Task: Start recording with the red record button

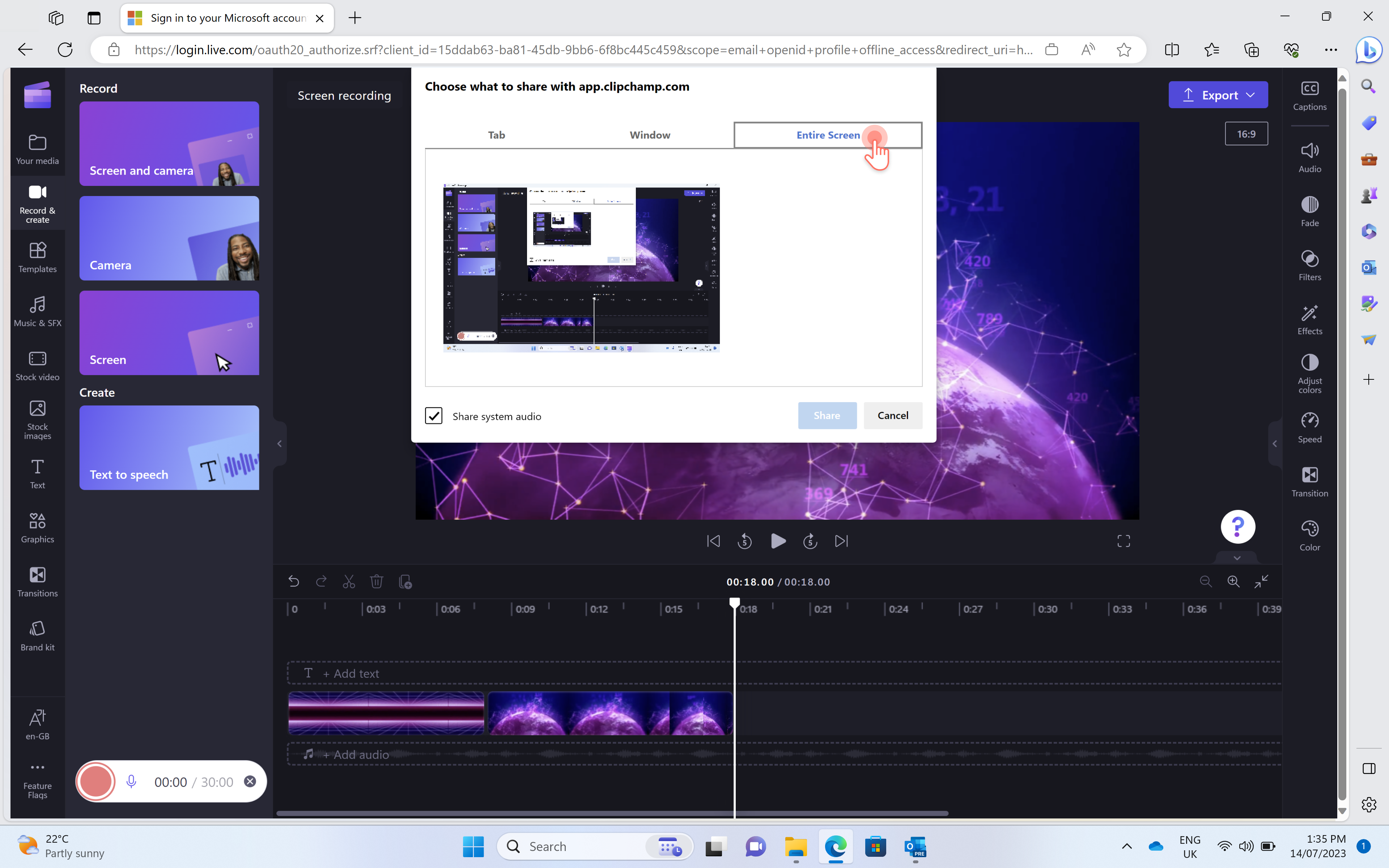Action: 95,781
